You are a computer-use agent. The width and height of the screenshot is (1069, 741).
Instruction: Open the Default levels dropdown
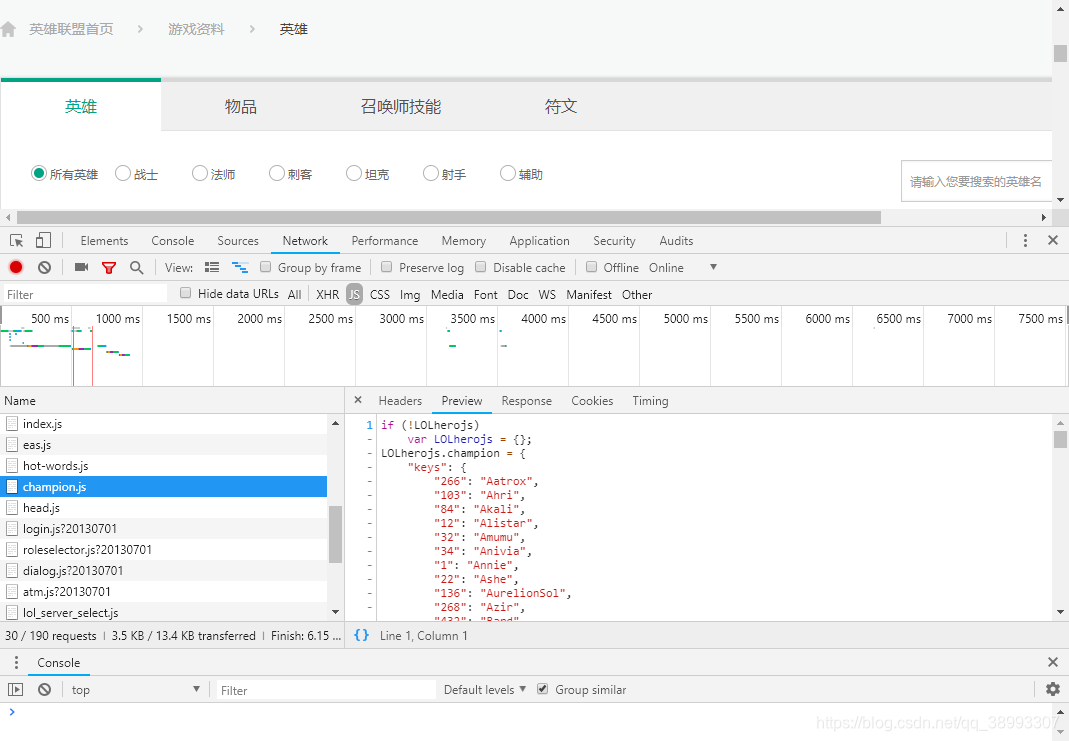click(485, 690)
